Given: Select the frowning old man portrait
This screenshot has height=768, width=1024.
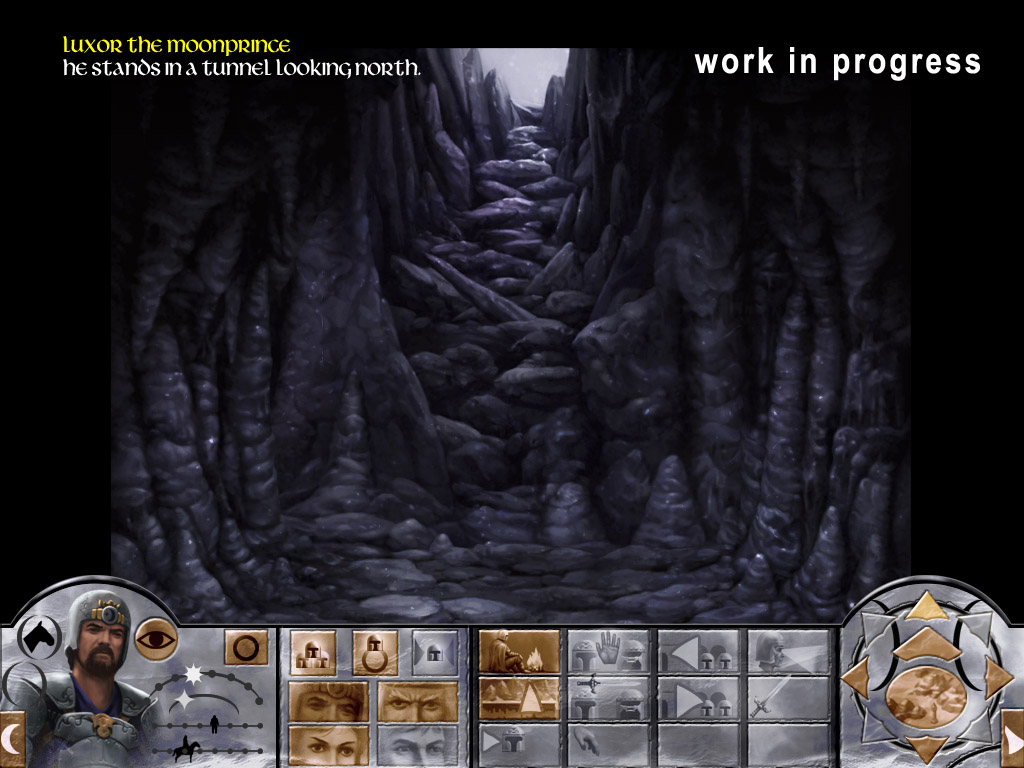Looking at the screenshot, I should 417,701.
